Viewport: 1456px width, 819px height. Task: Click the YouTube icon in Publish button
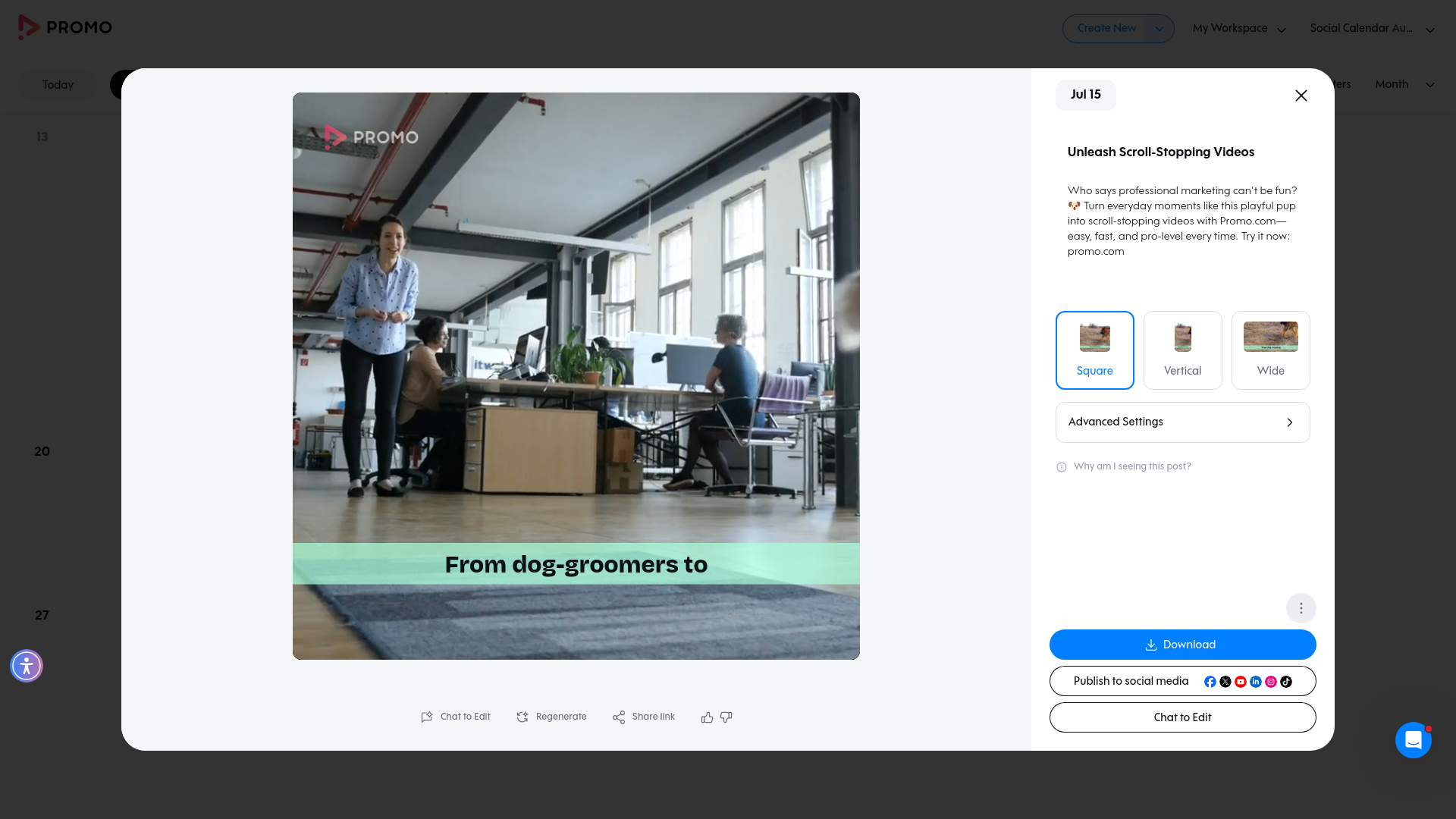[1241, 682]
